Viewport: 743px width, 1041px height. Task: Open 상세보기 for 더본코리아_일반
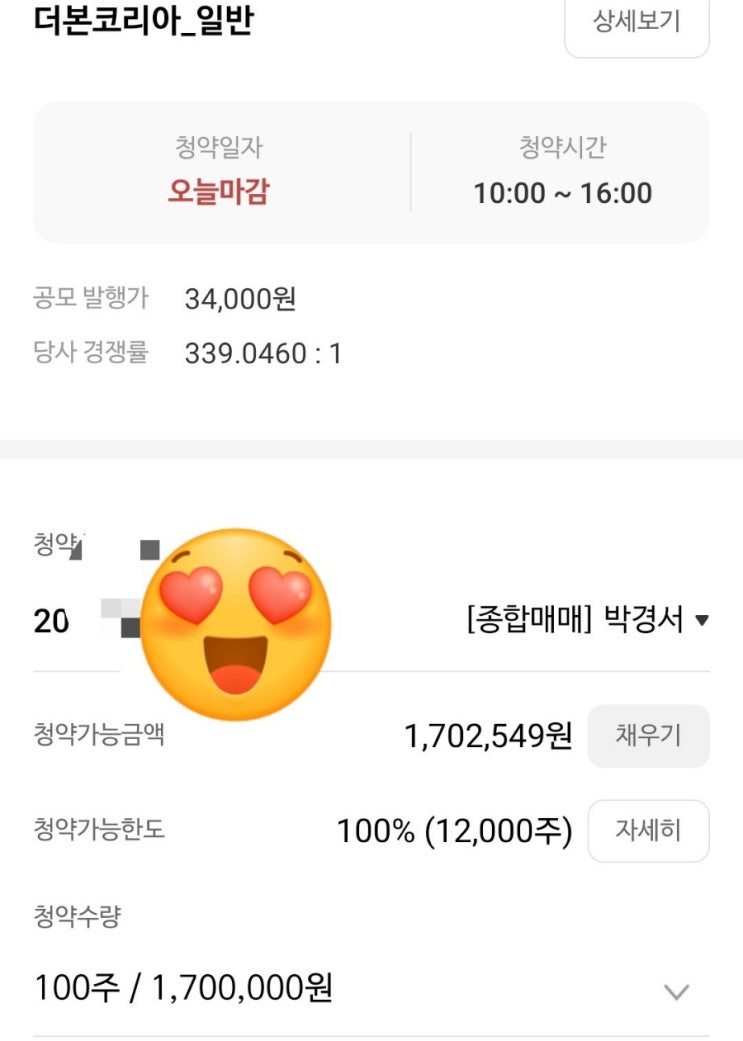(x=637, y=23)
